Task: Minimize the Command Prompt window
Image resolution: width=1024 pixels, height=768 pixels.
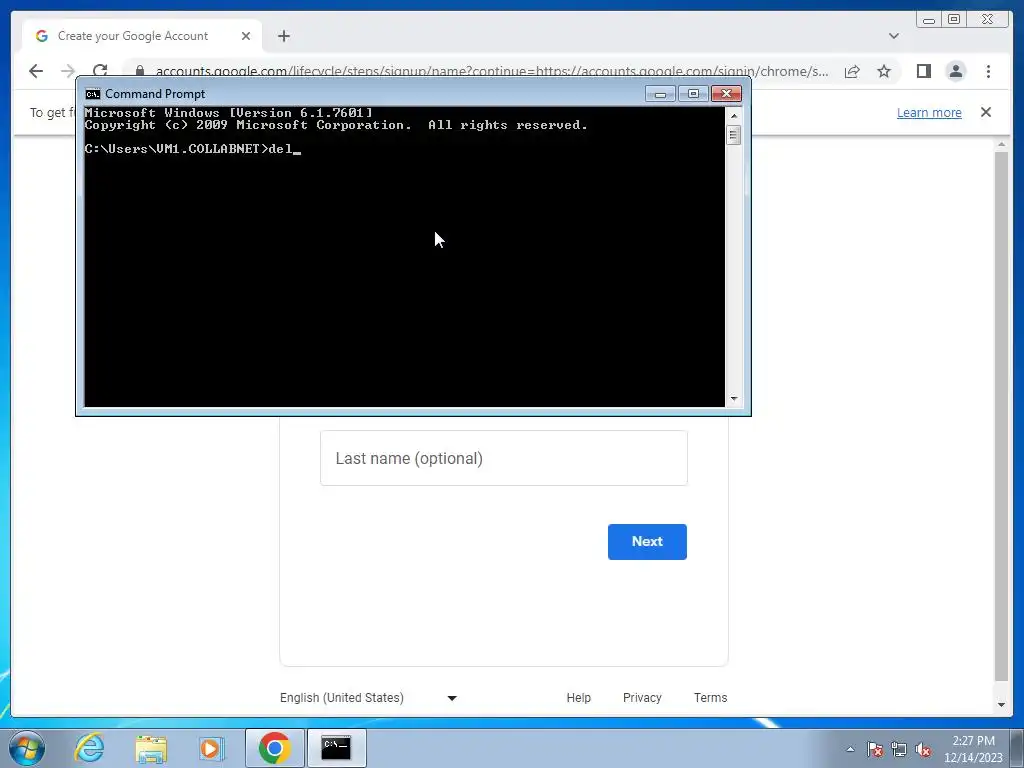Action: coord(660,94)
